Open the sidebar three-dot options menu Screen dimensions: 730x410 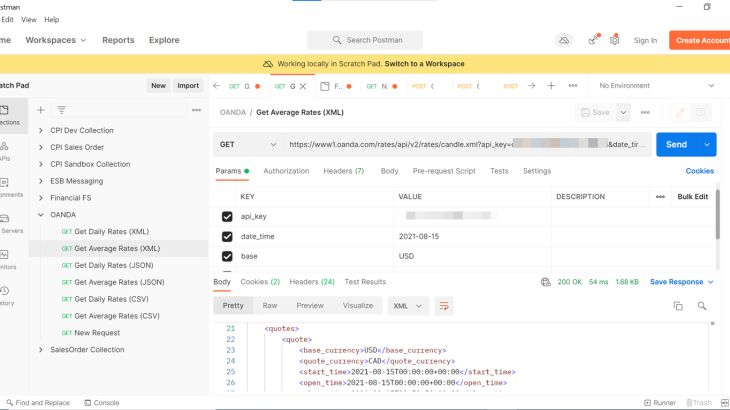[196, 110]
